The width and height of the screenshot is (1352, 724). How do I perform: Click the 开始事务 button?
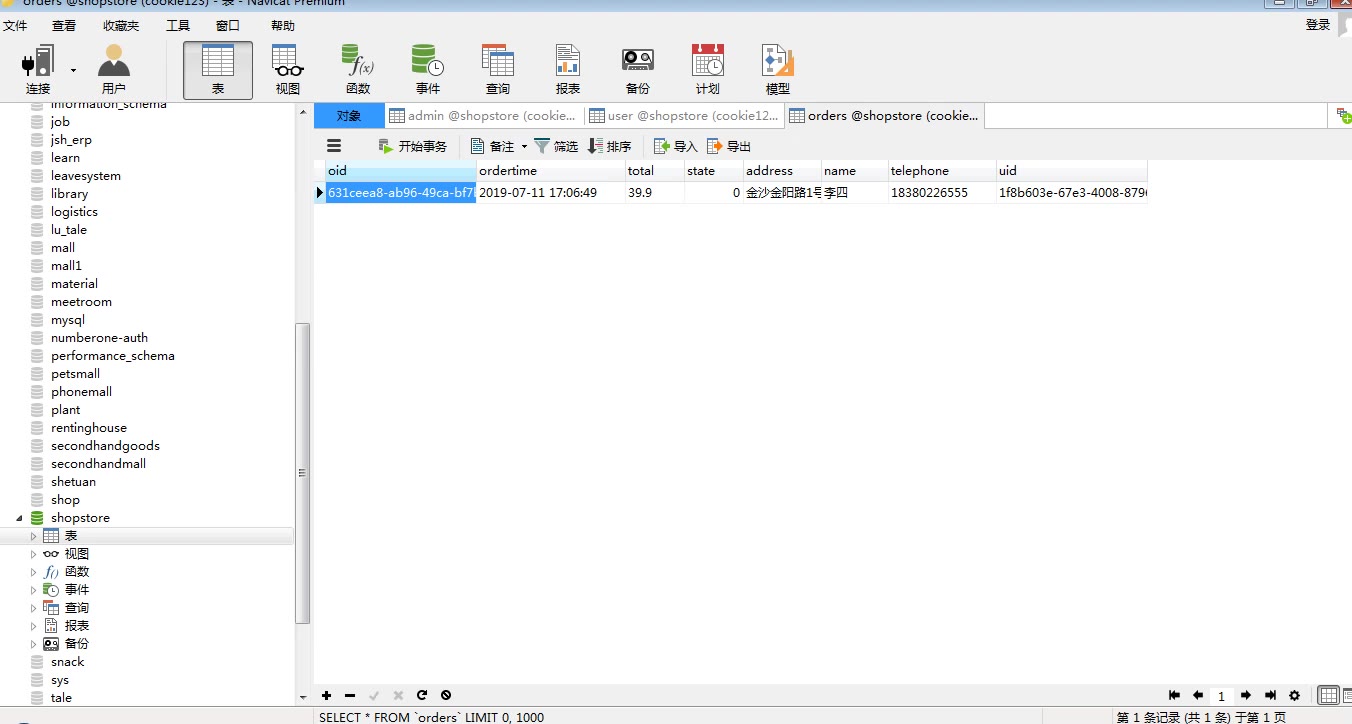pyautogui.click(x=413, y=146)
